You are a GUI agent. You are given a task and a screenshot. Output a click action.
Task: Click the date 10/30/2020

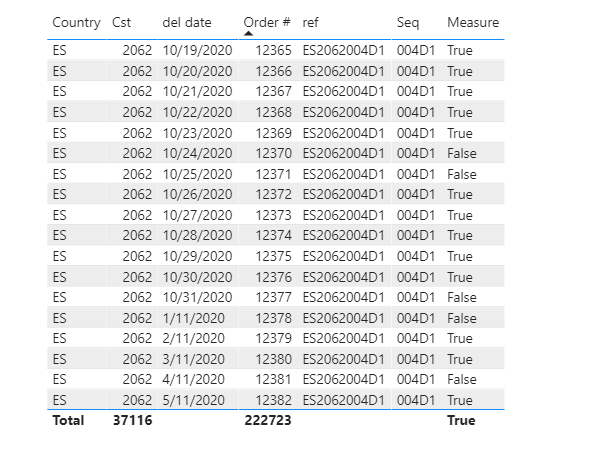tap(197, 277)
